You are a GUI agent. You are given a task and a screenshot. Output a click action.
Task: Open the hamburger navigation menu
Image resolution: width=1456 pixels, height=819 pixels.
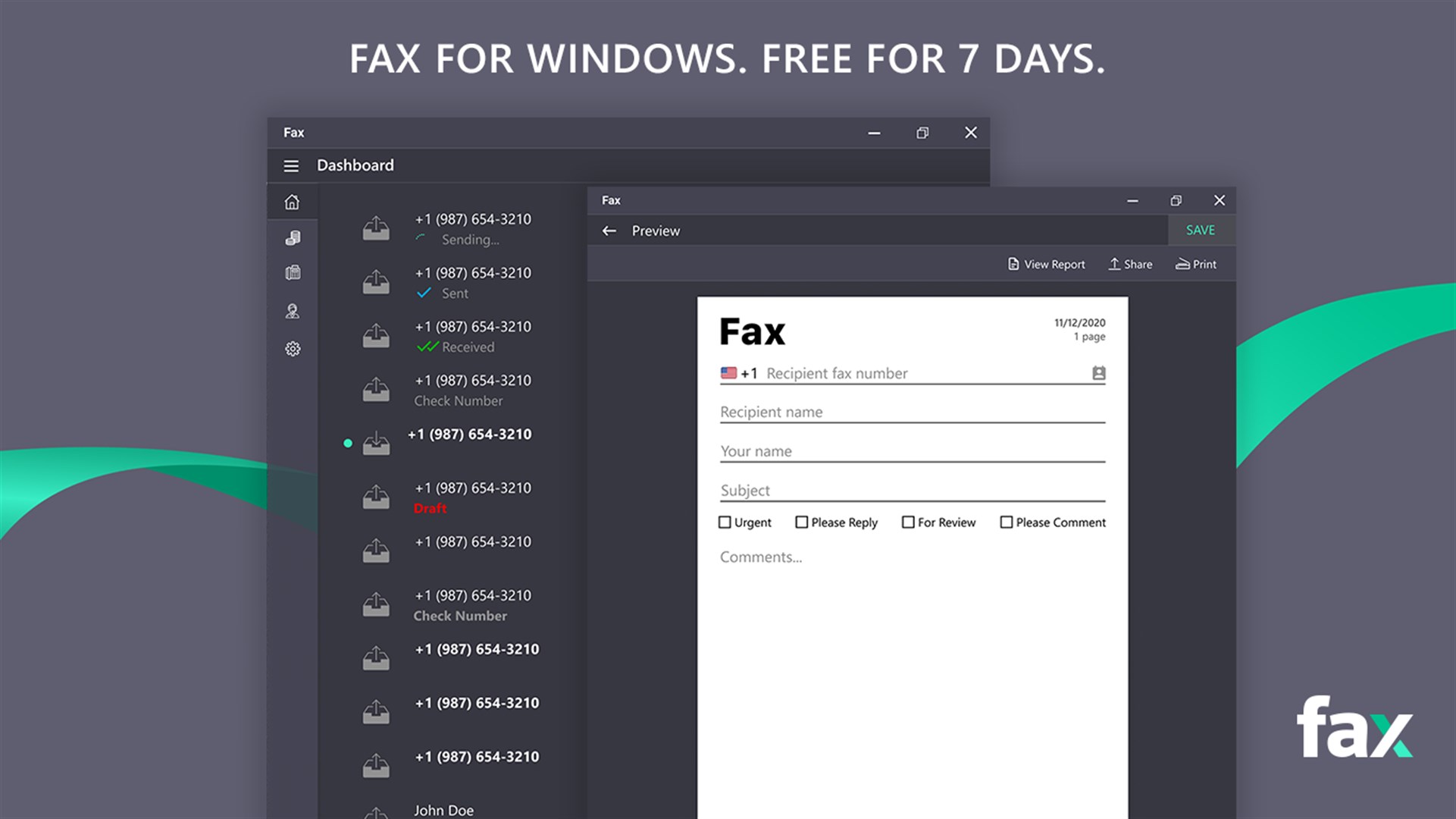(x=291, y=165)
